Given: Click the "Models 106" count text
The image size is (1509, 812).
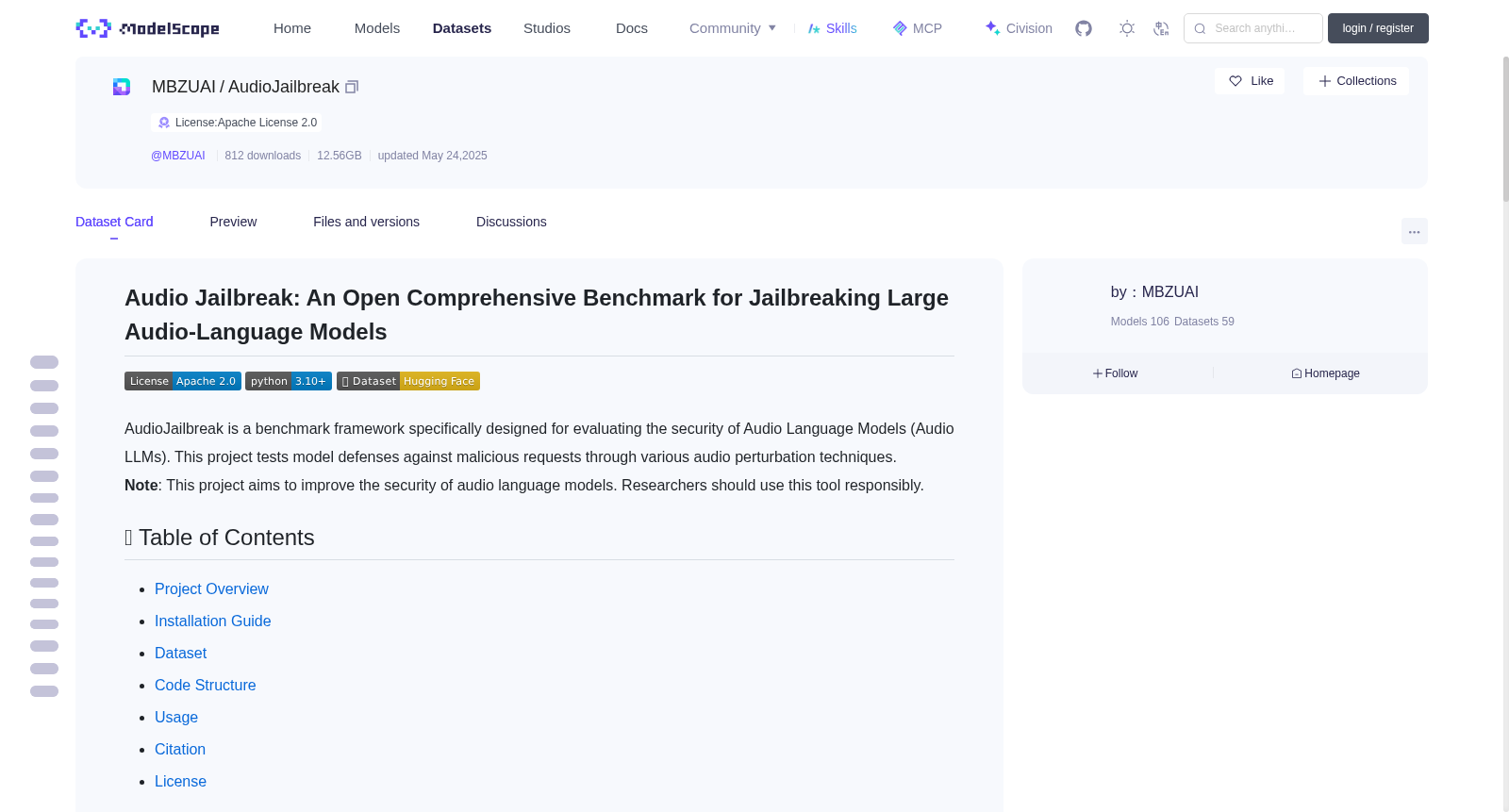Looking at the screenshot, I should click(1140, 322).
